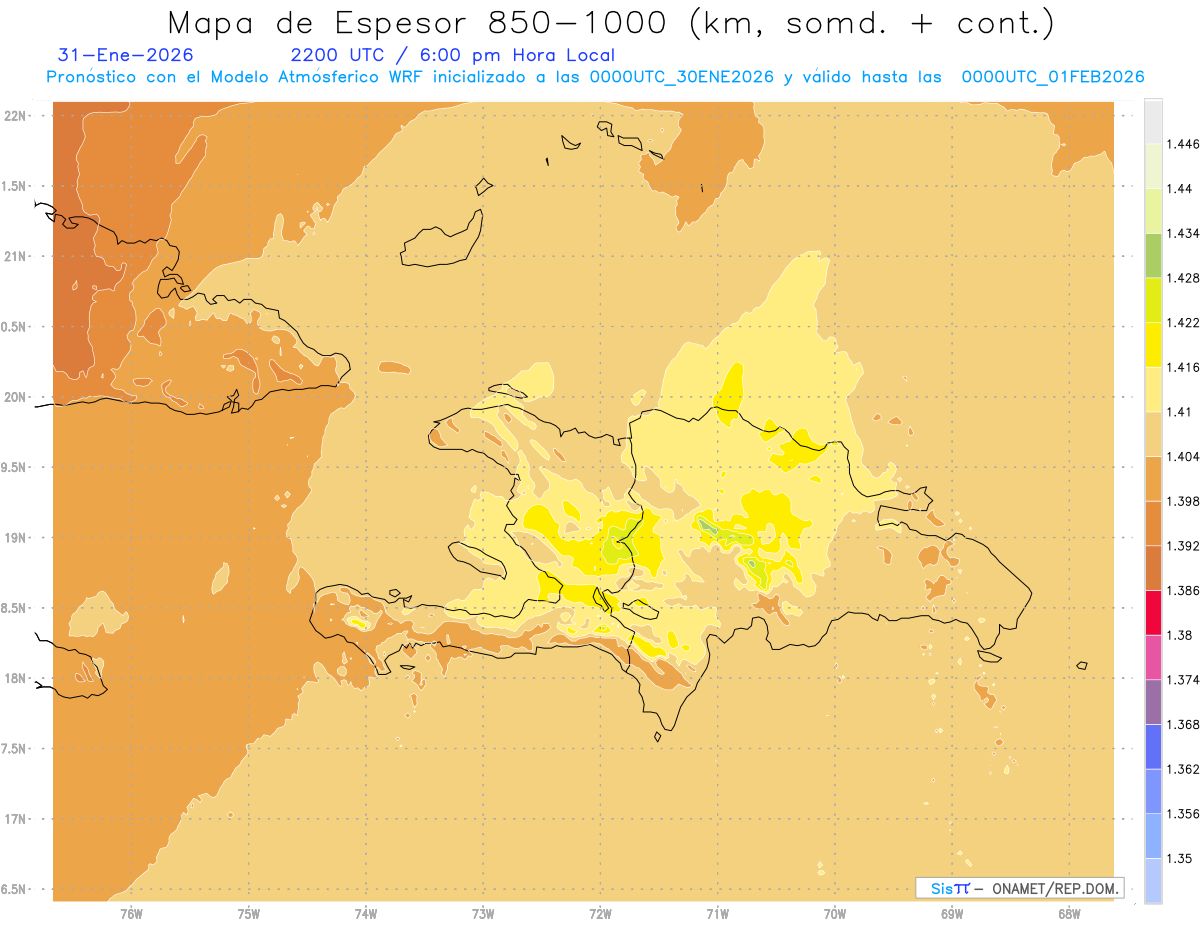
Task: Click the latitude label "6.5N"
Action: tap(15, 890)
